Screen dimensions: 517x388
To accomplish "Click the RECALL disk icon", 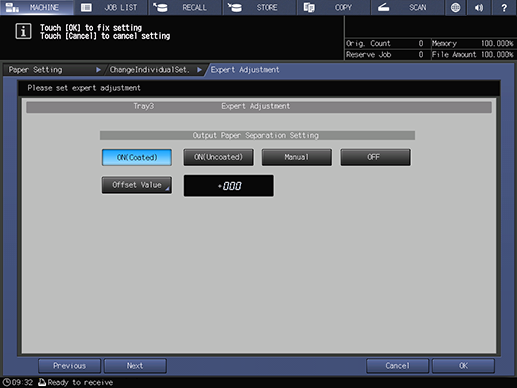I will [160, 7].
